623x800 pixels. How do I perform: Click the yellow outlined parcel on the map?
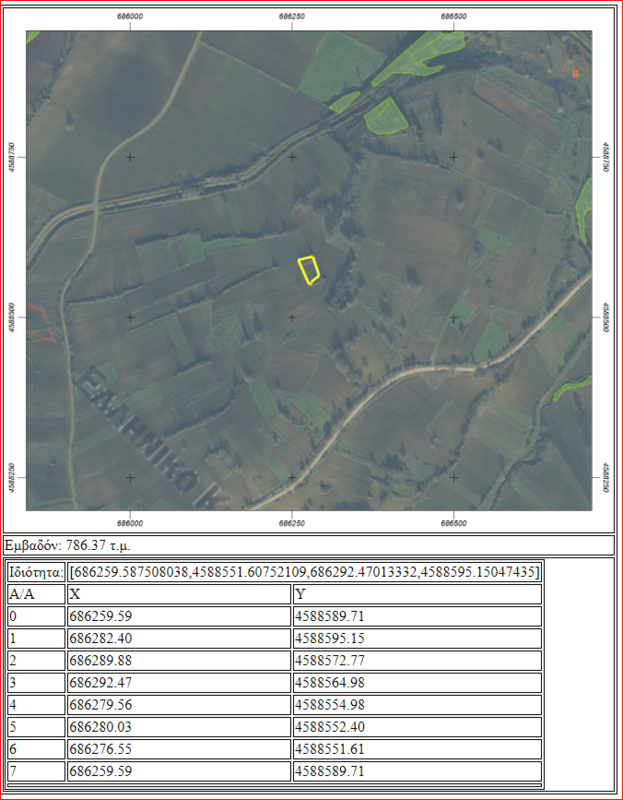click(x=308, y=270)
